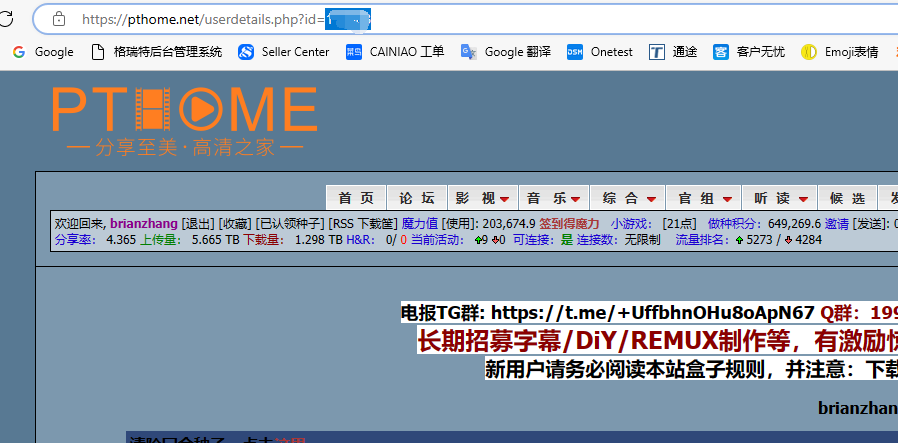Click the browser reload icon

pyautogui.click(x=6, y=19)
